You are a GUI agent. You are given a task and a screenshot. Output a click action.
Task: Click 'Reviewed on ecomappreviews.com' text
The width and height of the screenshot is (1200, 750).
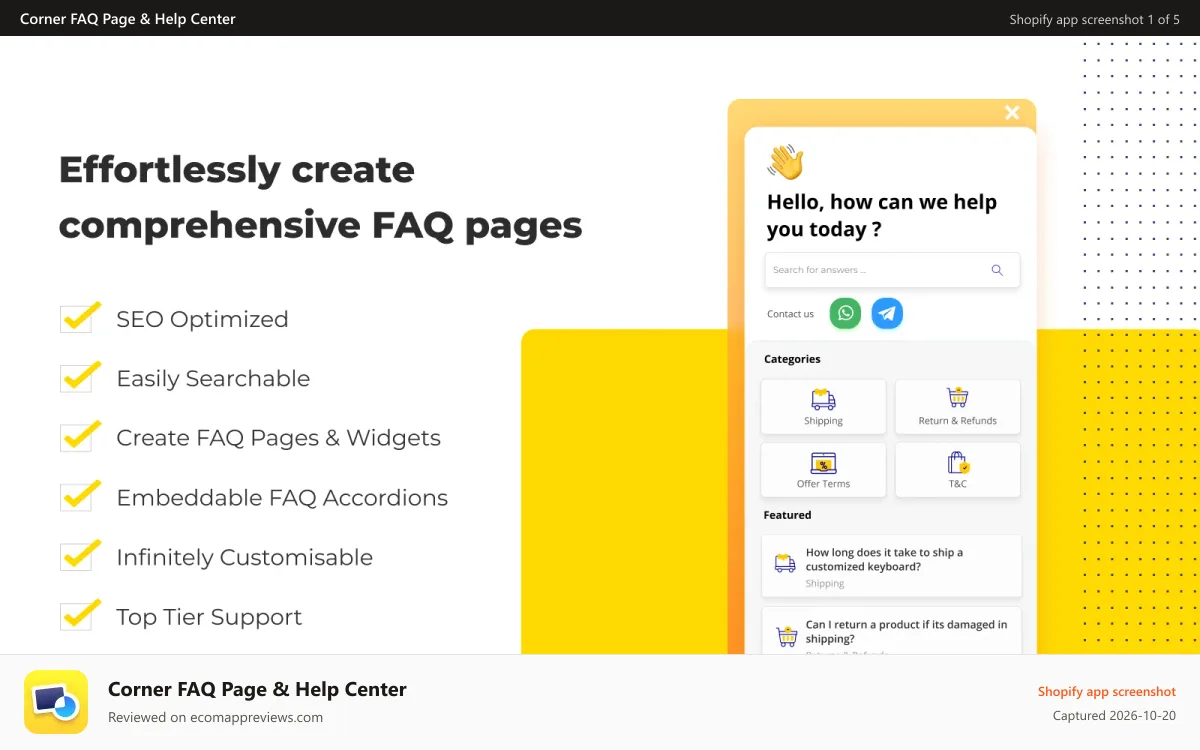pos(215,717)
